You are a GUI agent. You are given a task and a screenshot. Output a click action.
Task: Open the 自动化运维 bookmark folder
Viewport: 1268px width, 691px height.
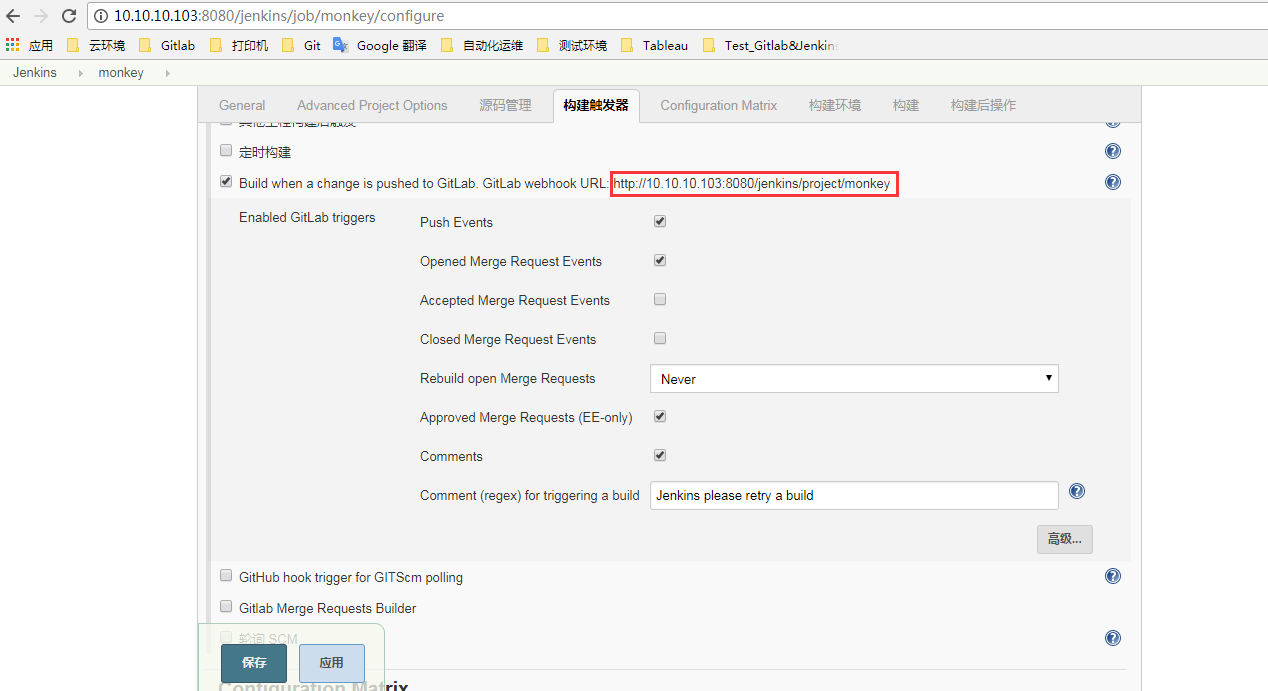[481, 45]
